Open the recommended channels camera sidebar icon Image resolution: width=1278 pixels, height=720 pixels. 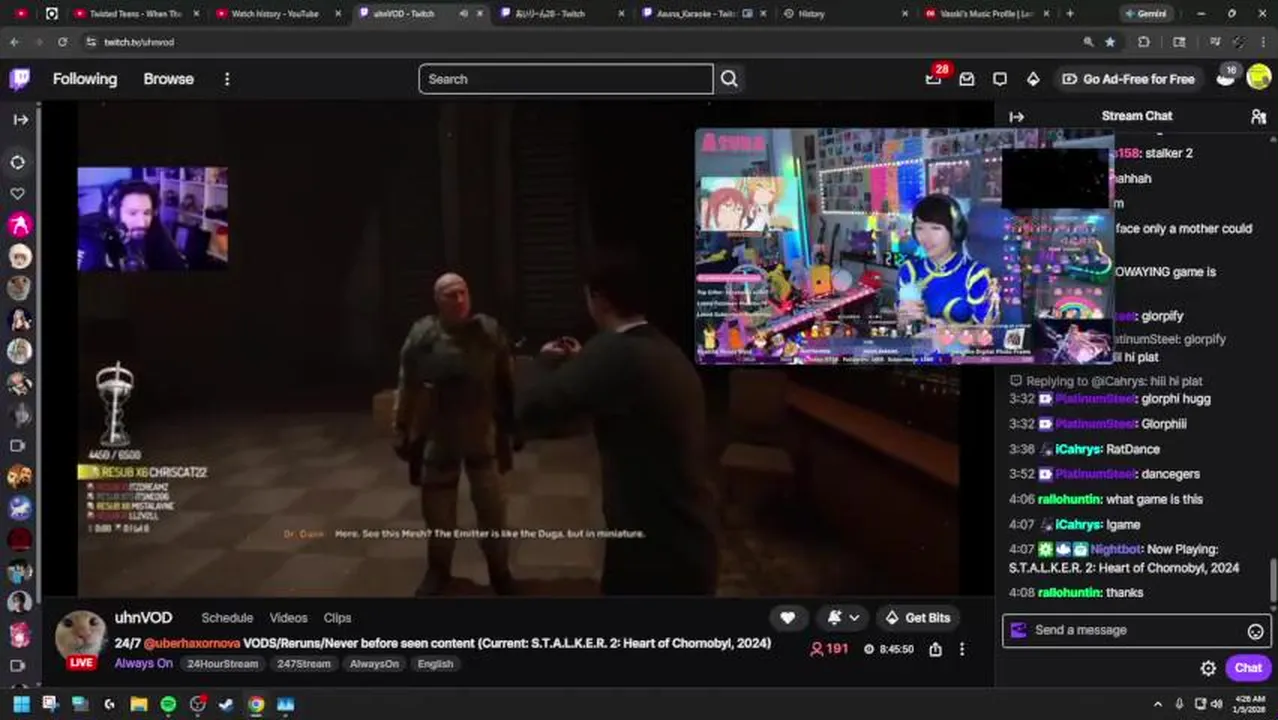pos(18,446)
